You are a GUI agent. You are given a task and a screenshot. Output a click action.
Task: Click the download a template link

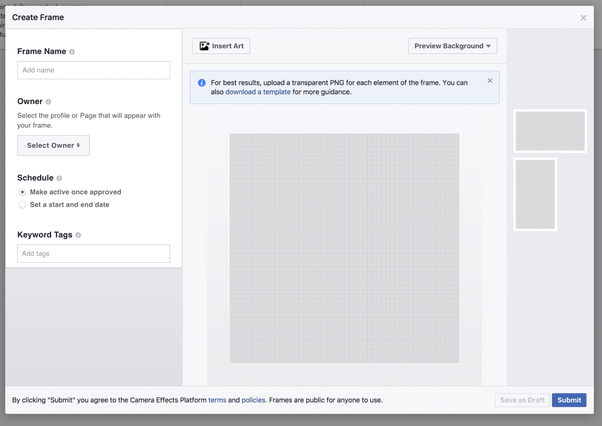pyautogui.click(x=258, y=92)
